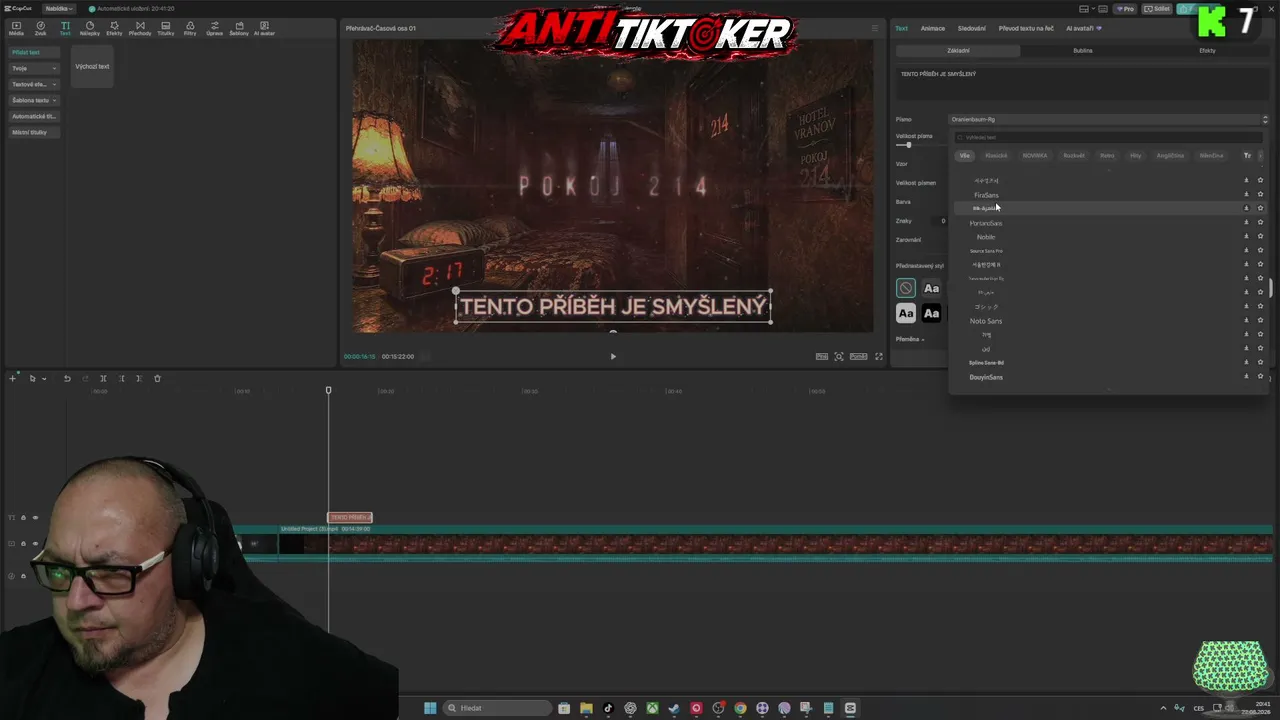Screen dimensions: 1280x720
Task: Show more font category chips
Action: 1260,155
